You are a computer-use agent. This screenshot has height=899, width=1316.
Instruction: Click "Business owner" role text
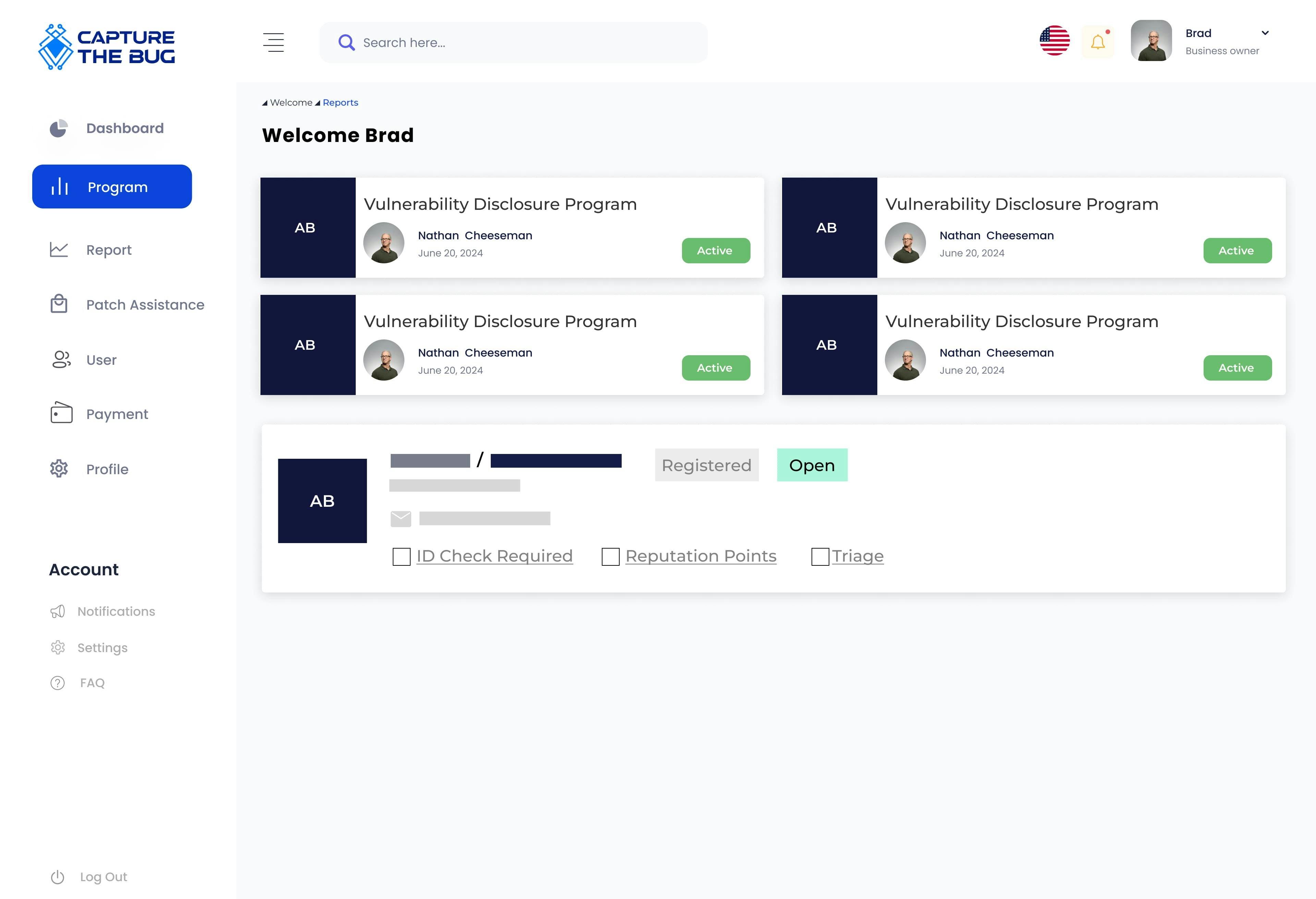tap(1222, 51)
